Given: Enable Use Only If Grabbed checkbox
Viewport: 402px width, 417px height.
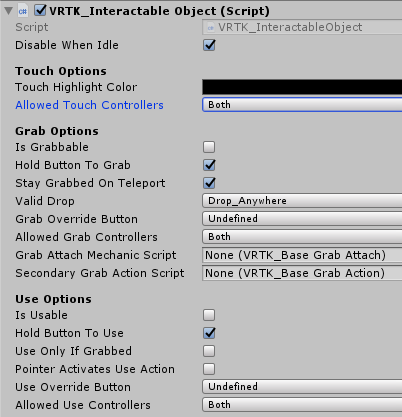Looking at the screenshot, I should [209, 351].
